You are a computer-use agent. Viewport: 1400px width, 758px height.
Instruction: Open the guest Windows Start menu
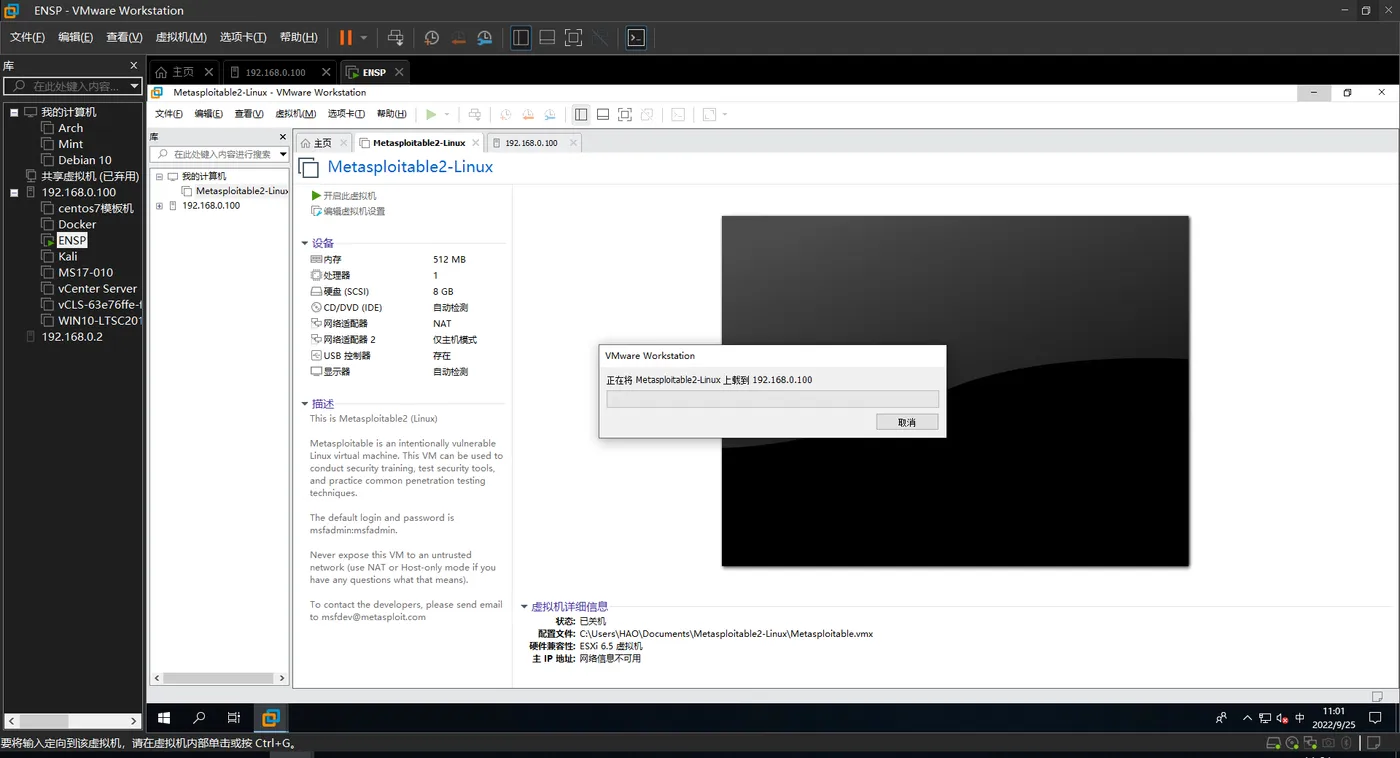click(x=165, y=718)
